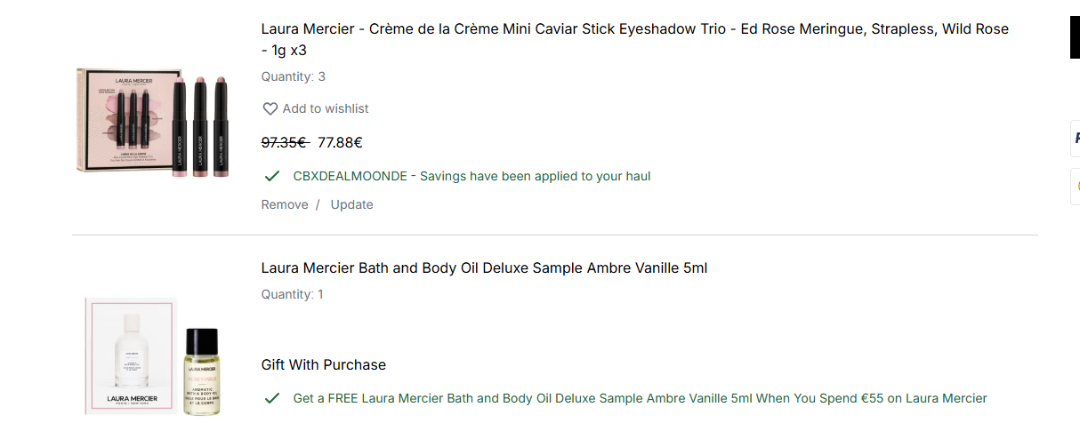
Task: Click the payment button below PayPal
Action: click(x=1075, y=186)
